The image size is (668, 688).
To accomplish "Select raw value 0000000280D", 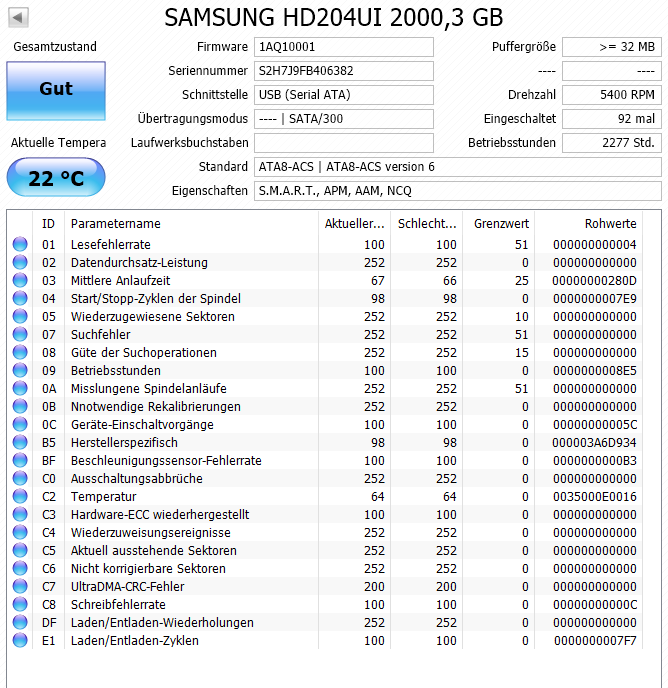I will (594, 280).
